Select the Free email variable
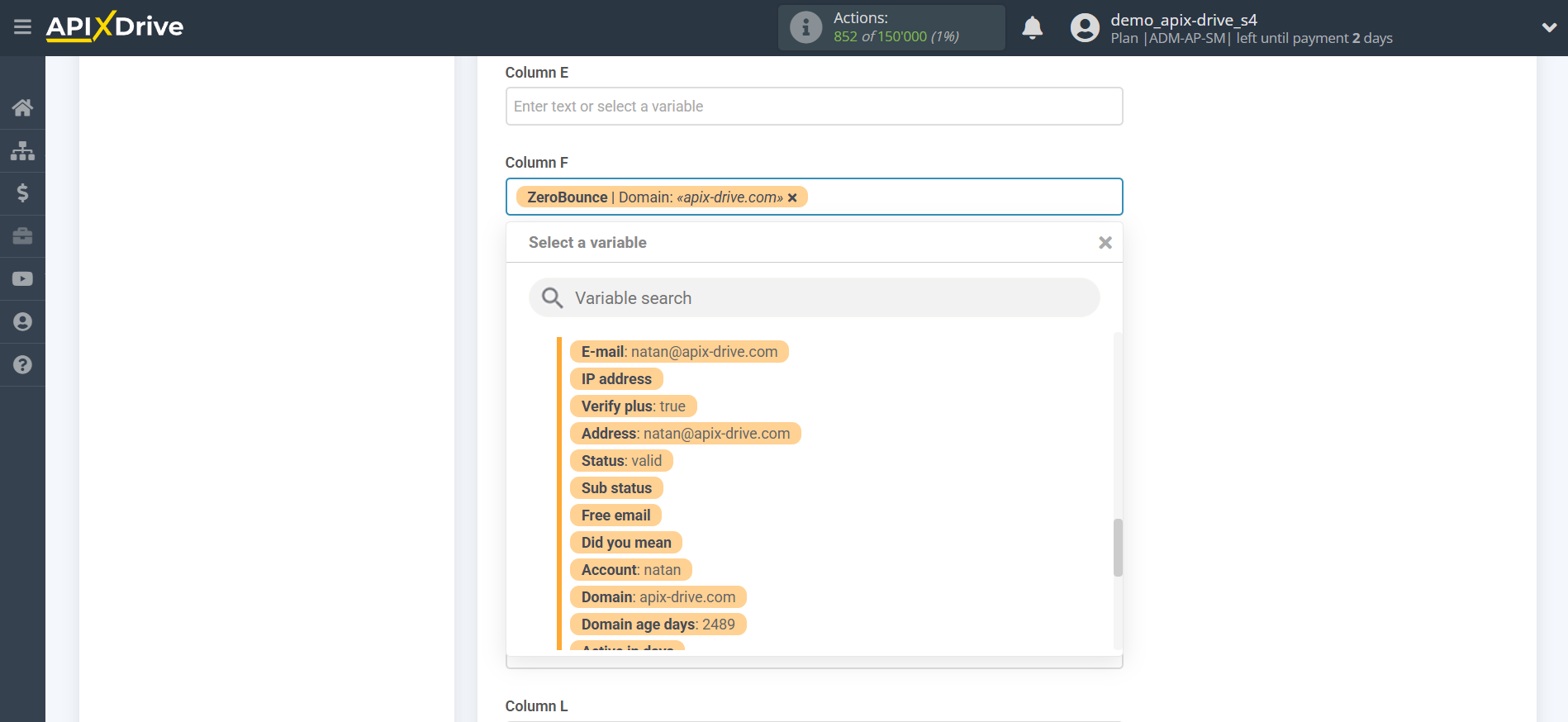The width and height of the screenshot is (1568, 722). tap(615, 515)
